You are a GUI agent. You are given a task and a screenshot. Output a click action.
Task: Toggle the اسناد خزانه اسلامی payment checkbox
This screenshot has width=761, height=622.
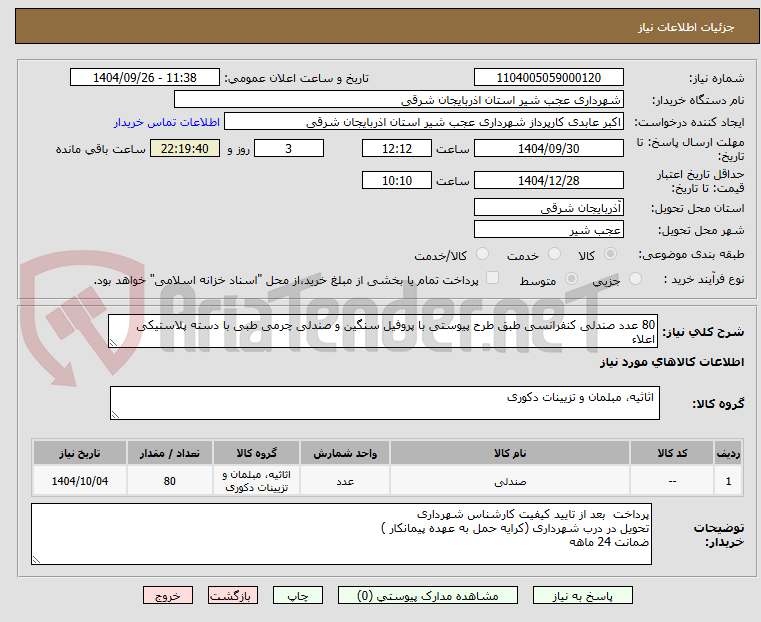tap(492, 278)
